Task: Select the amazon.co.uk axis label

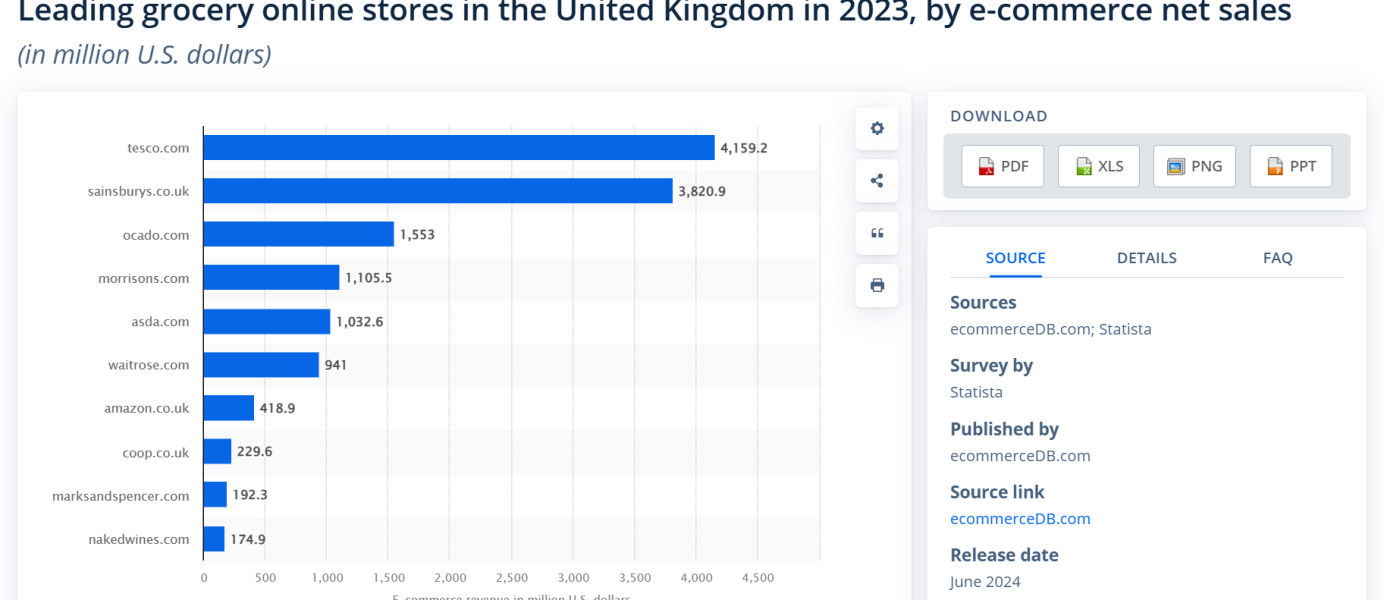Action: 147,408
